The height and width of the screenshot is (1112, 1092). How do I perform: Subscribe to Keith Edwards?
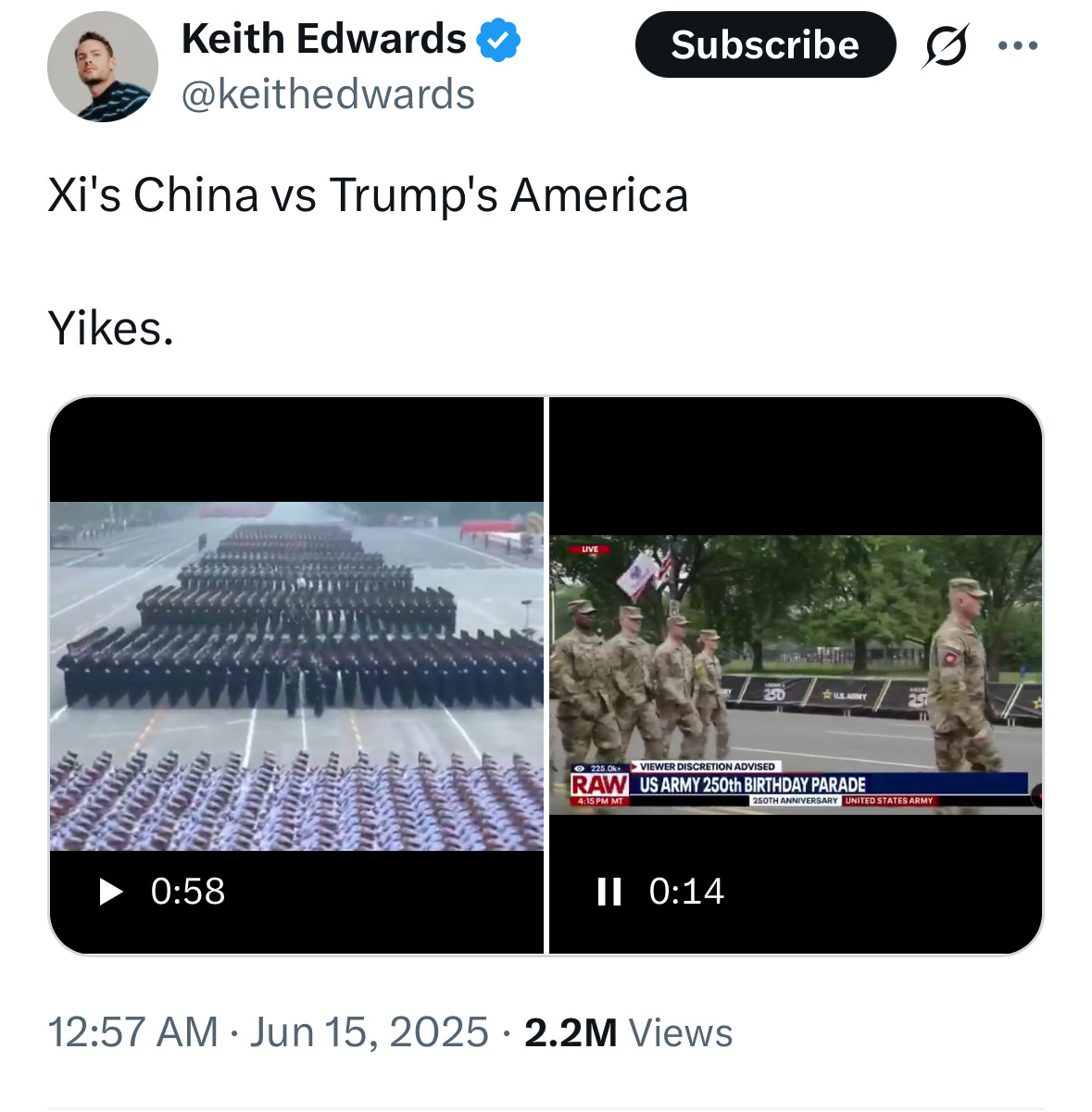click(765, 44)
